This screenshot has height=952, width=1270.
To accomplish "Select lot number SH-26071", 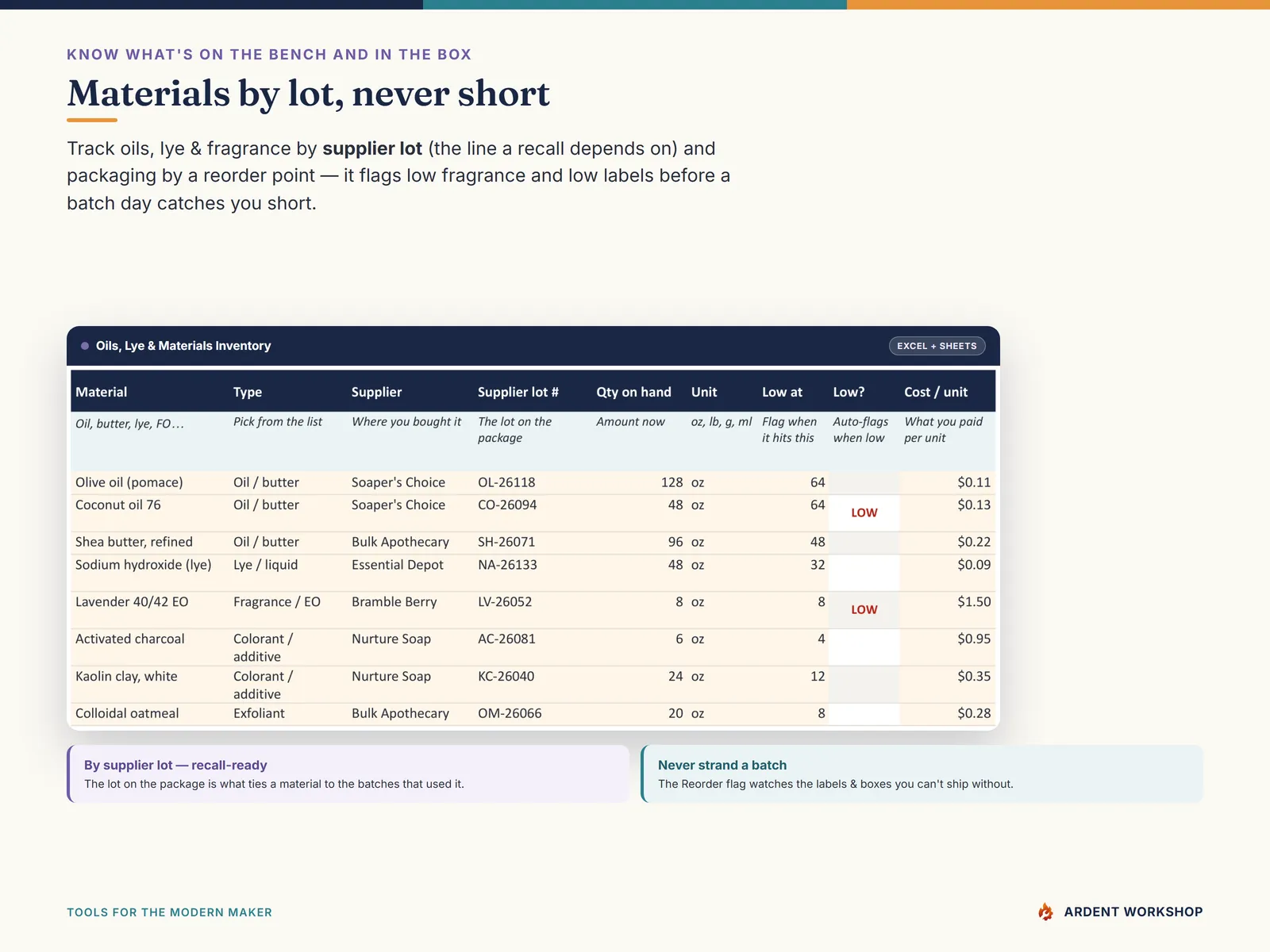I will (506, 542).
